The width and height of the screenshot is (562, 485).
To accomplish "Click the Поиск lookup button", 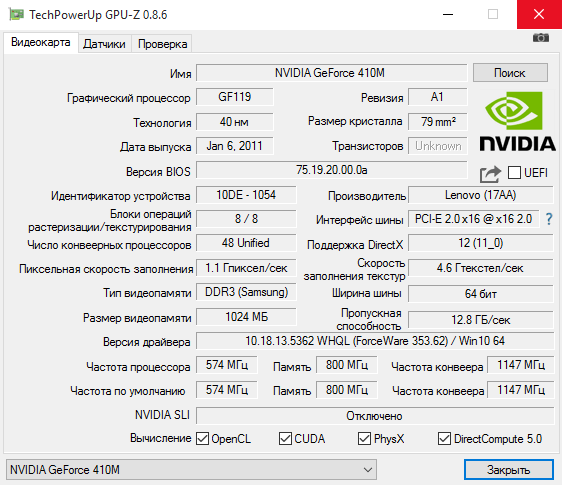I will click(x=510, y=73).
